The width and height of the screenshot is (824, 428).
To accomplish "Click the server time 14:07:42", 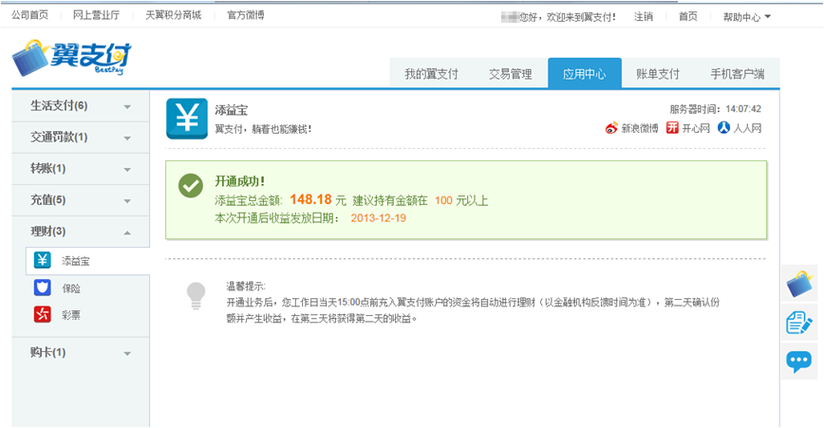I will [743, 109].
